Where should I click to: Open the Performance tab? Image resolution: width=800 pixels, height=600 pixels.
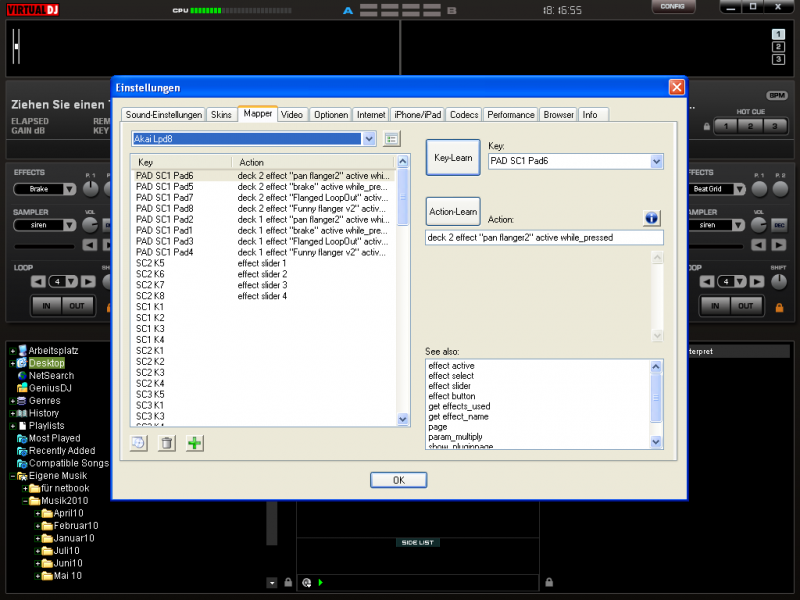(x=511, y=115)
